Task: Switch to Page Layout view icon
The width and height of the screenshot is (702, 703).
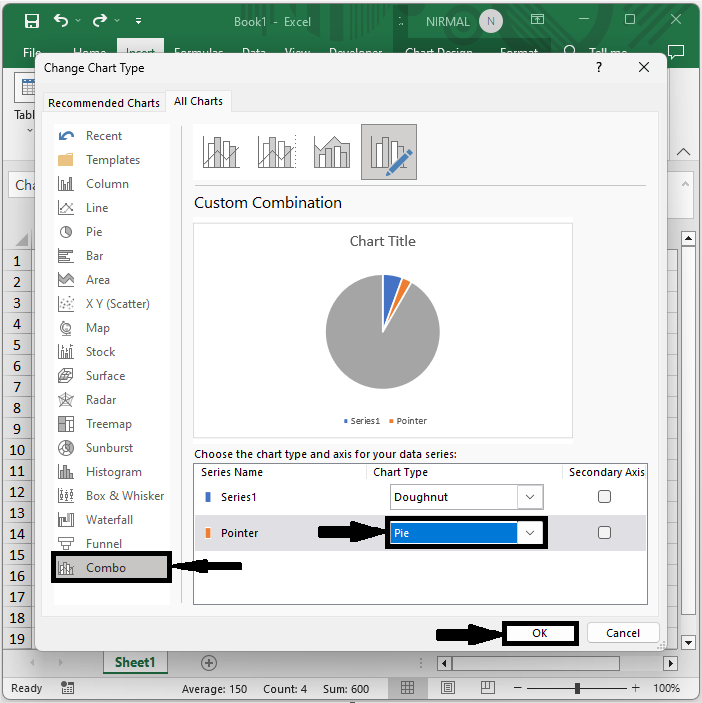Action: 447,687
